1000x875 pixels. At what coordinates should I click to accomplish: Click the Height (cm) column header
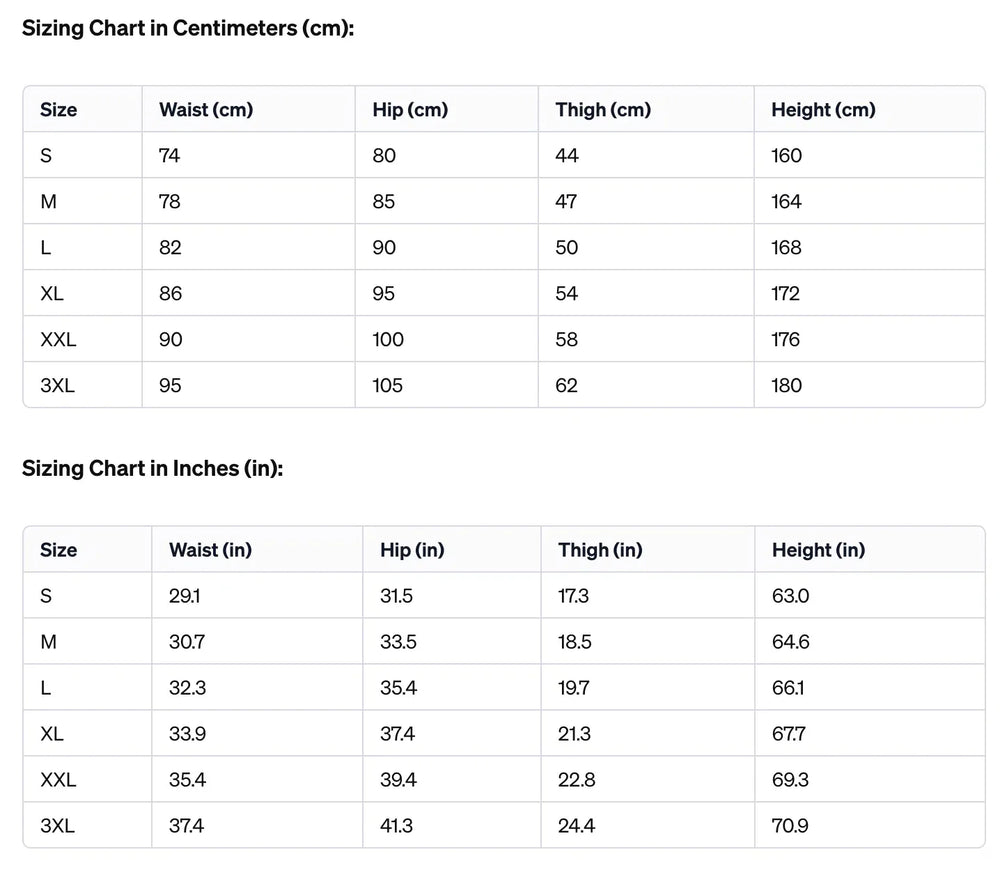tap(822, 110)
